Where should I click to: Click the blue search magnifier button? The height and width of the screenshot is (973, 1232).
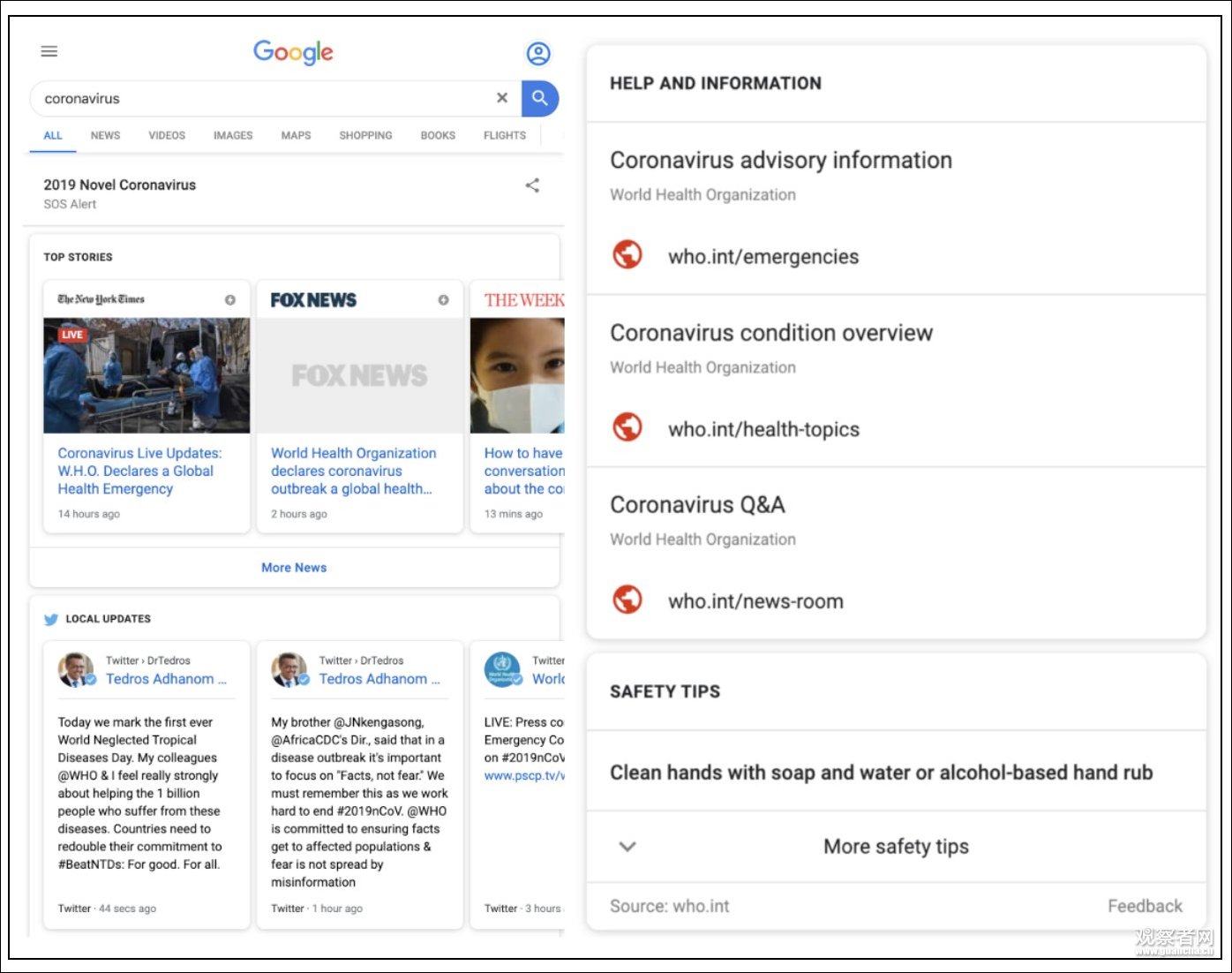[540, 98]
